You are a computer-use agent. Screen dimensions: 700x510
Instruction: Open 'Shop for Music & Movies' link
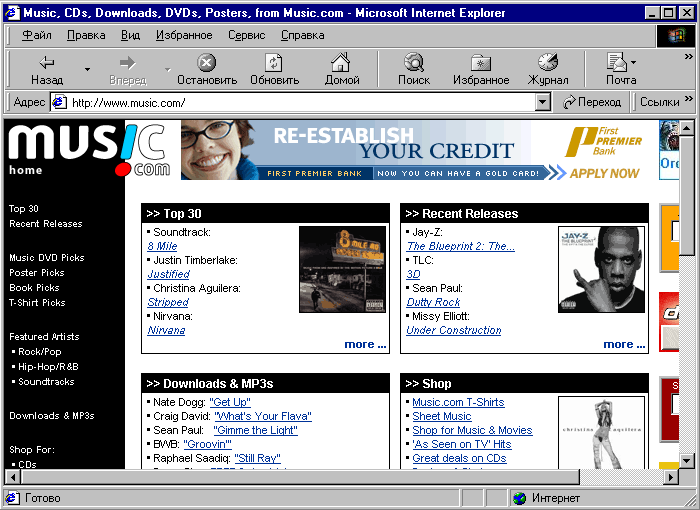pos(472,430)
